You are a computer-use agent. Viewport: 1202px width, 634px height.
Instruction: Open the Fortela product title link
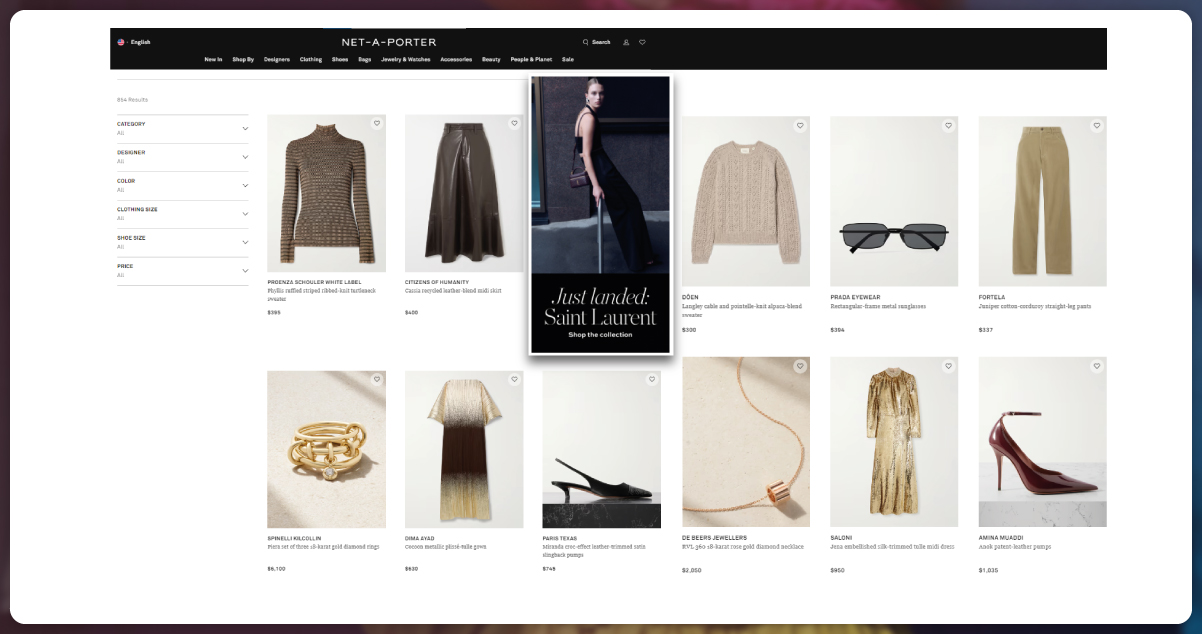click(992, 297)
